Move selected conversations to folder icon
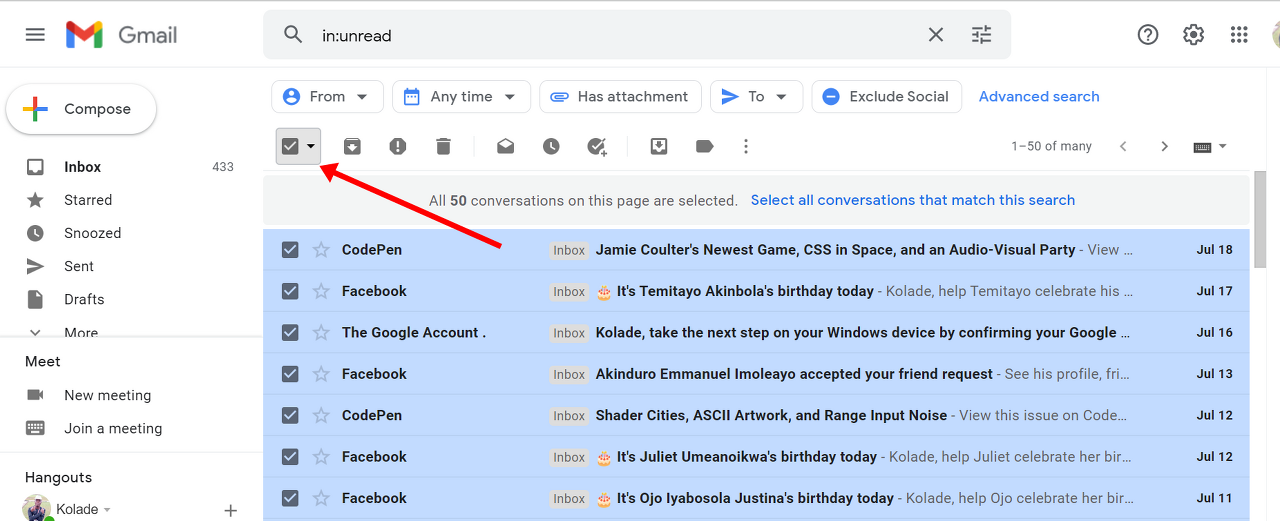The width and height of the screenshot is (1280, 521). coord(659,146)
